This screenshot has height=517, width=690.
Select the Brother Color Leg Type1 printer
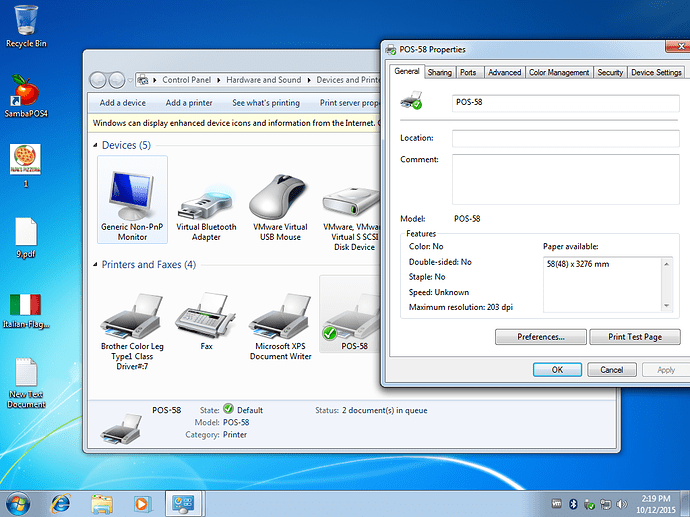click(x=132, y=331)
